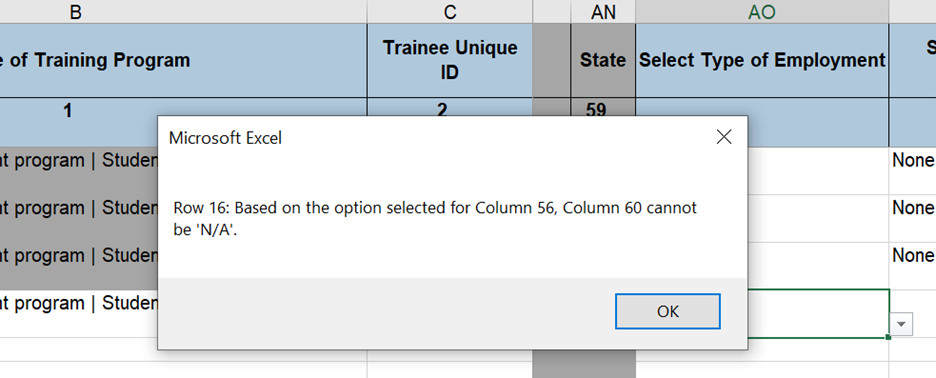This screenshot has width=936, height=378.
Task: Click the Select Type of Employment header
Action: [762, 60]
